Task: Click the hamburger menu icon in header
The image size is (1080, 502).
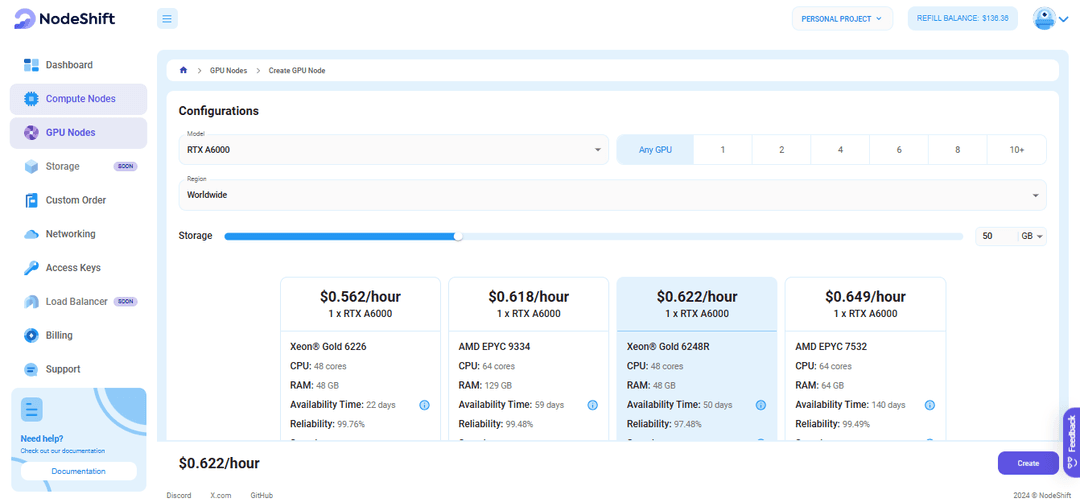Action: (167, 18)
